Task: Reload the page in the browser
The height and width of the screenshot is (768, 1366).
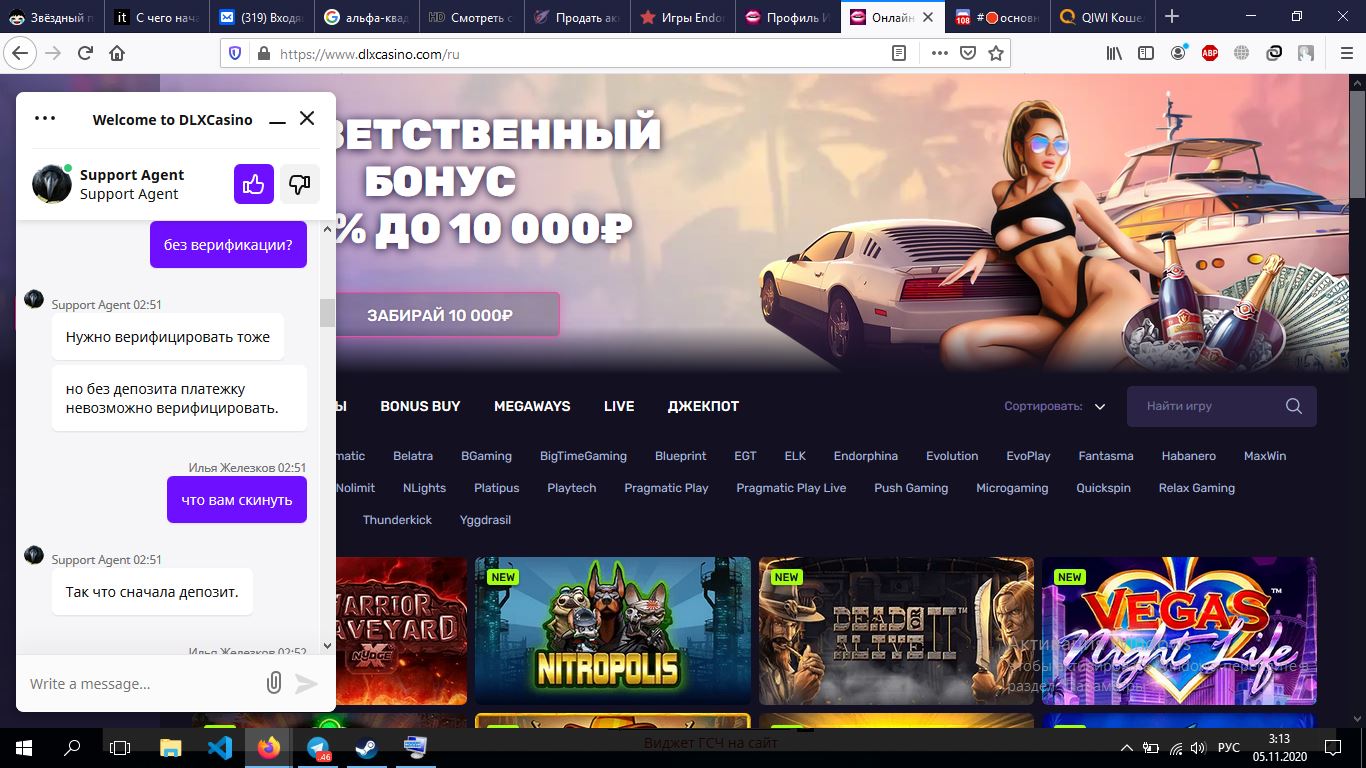Action: point(85,53)
